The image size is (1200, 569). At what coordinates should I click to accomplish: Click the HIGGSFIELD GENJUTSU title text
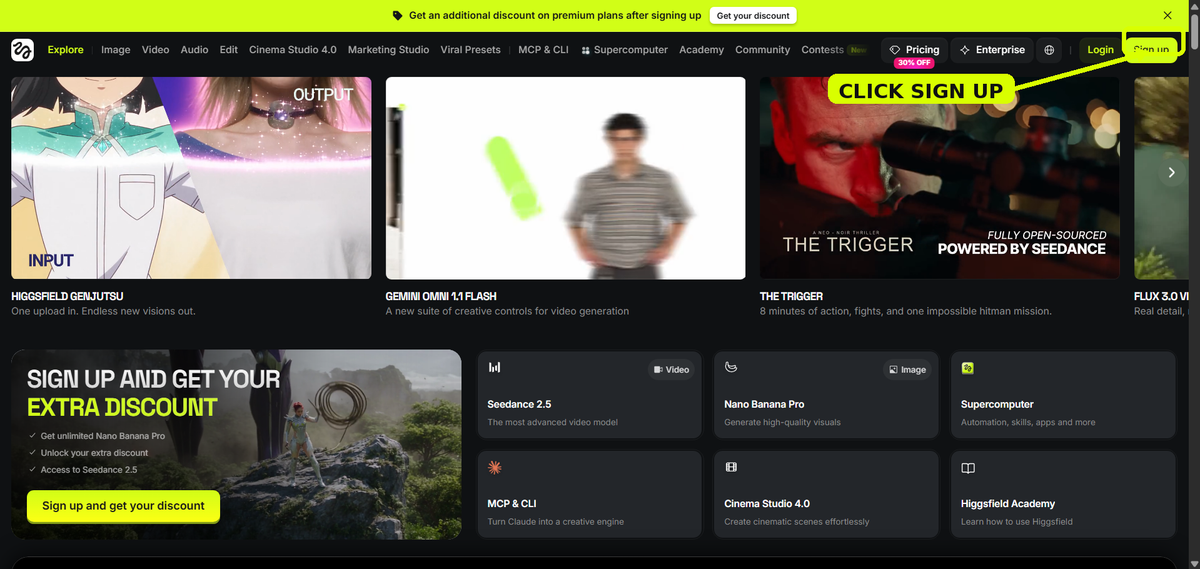[x=67, y=296]
